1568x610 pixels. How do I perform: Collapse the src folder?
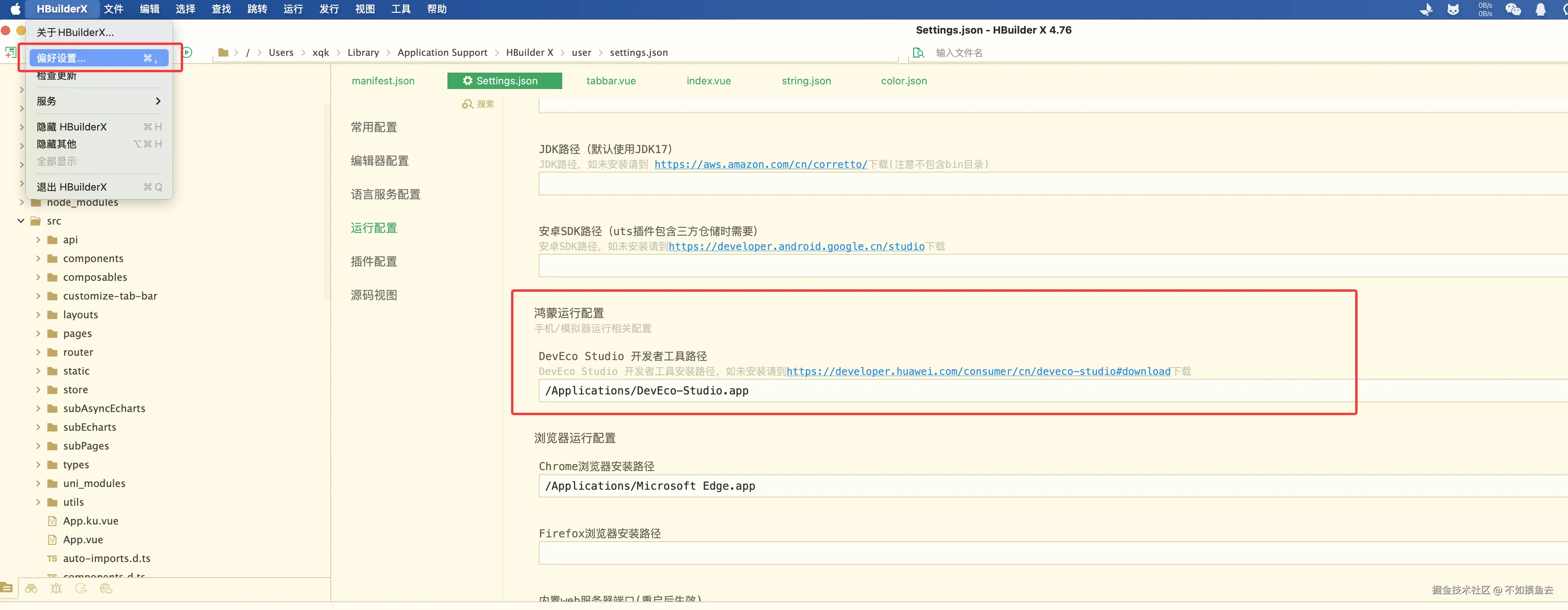[x=21, y=221]
